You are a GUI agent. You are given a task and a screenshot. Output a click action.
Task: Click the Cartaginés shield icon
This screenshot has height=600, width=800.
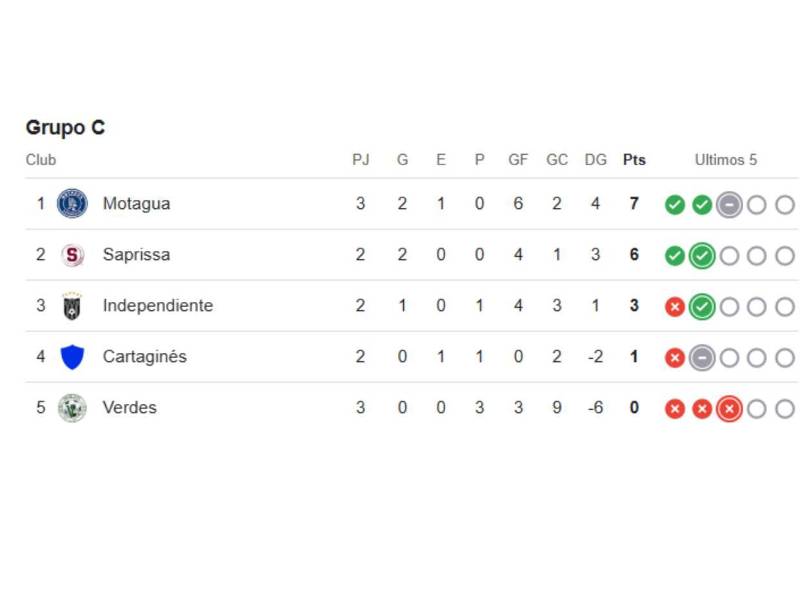[71, 356]
